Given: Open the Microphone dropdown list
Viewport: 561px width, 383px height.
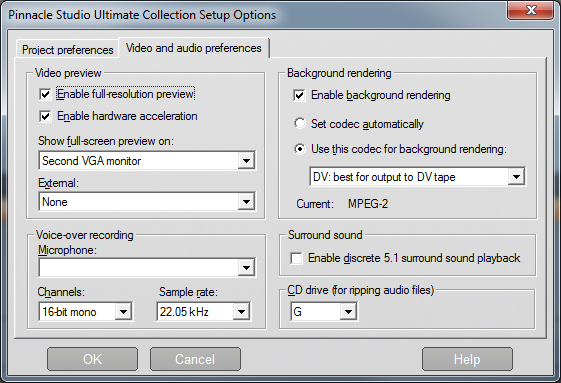Looking at the screenshot, I should pyautogui.click(x=147, y=267).
